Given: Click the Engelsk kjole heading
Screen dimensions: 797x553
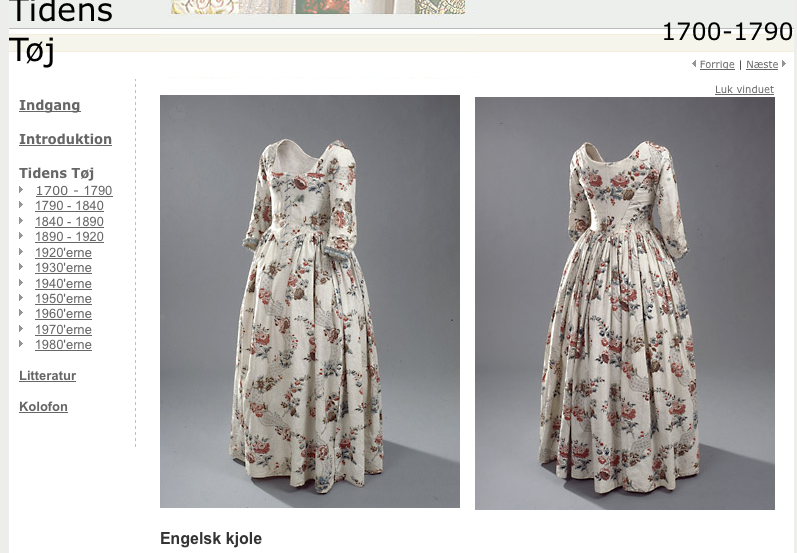Looking at the screenshot, I should 211,538.
